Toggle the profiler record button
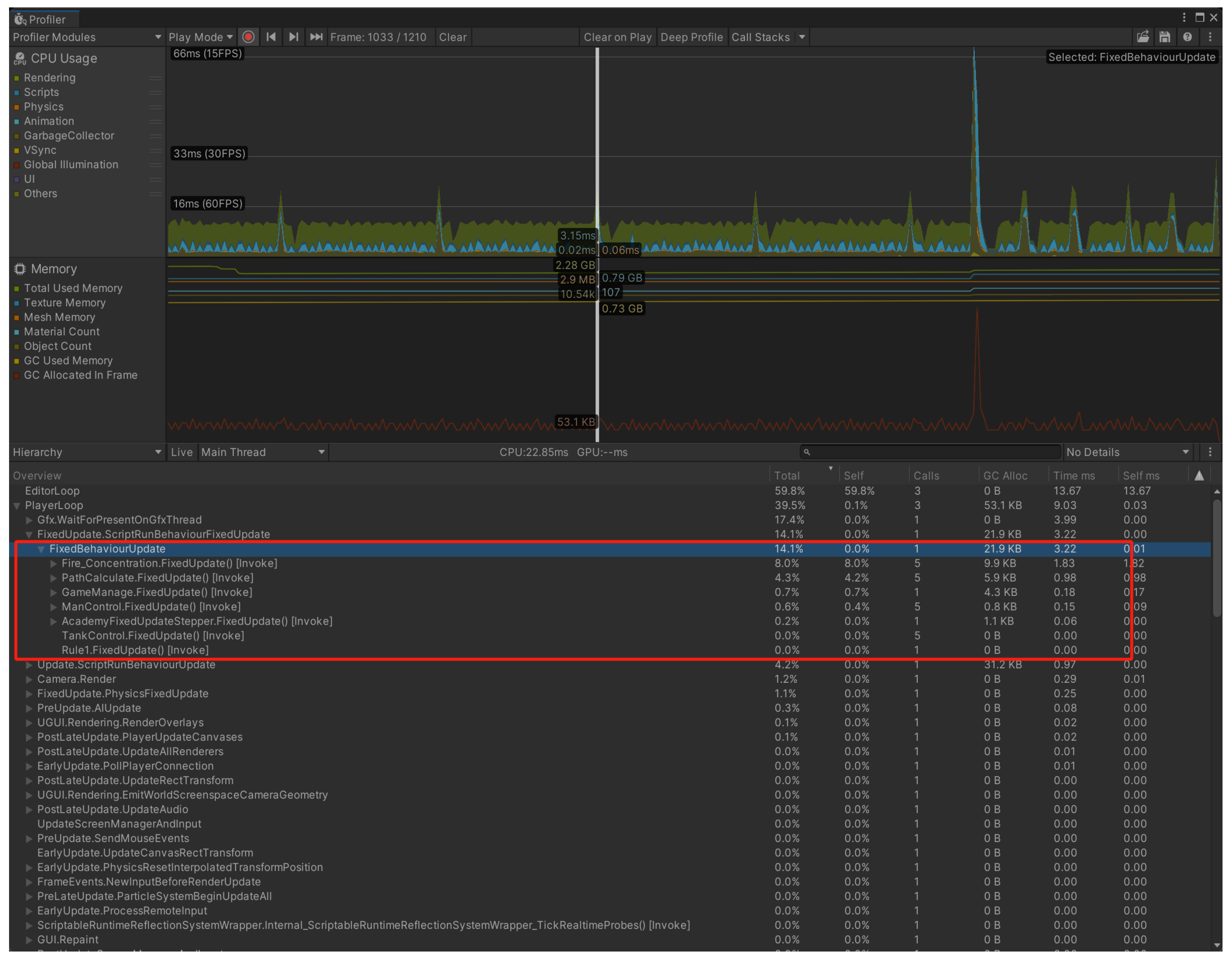1232x961 pixels. point(248,37)
